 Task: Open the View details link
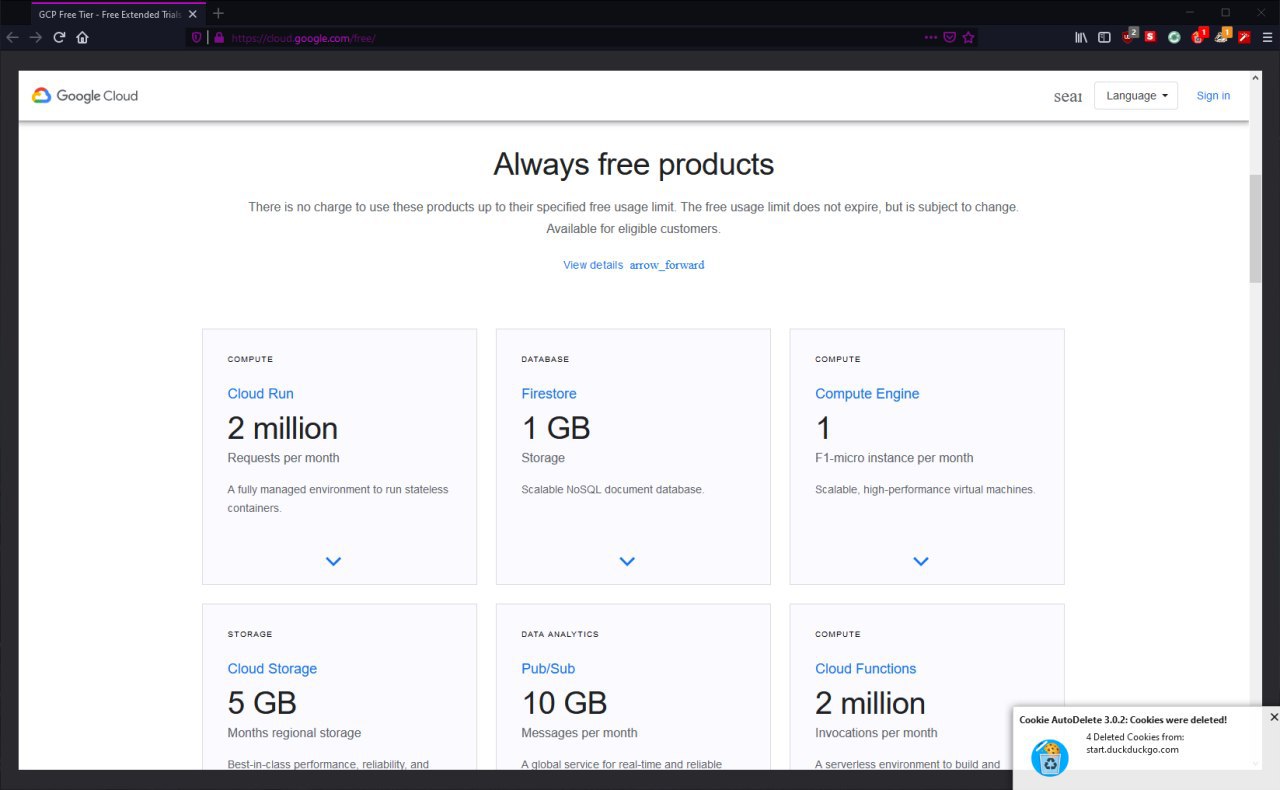coord(633,265)
